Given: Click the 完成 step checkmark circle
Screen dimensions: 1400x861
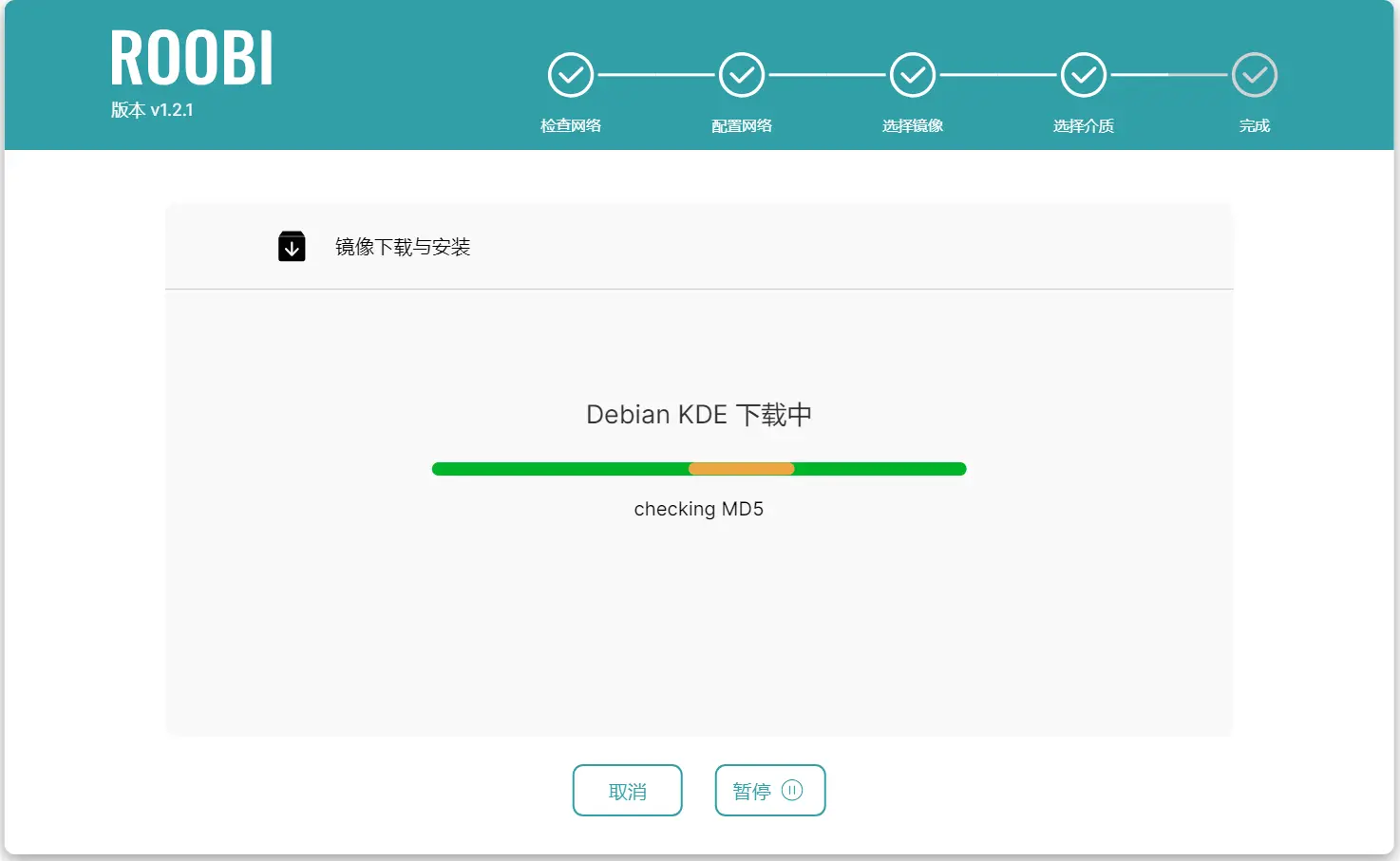Looking at the screenshot, I should coord(1255,75).
